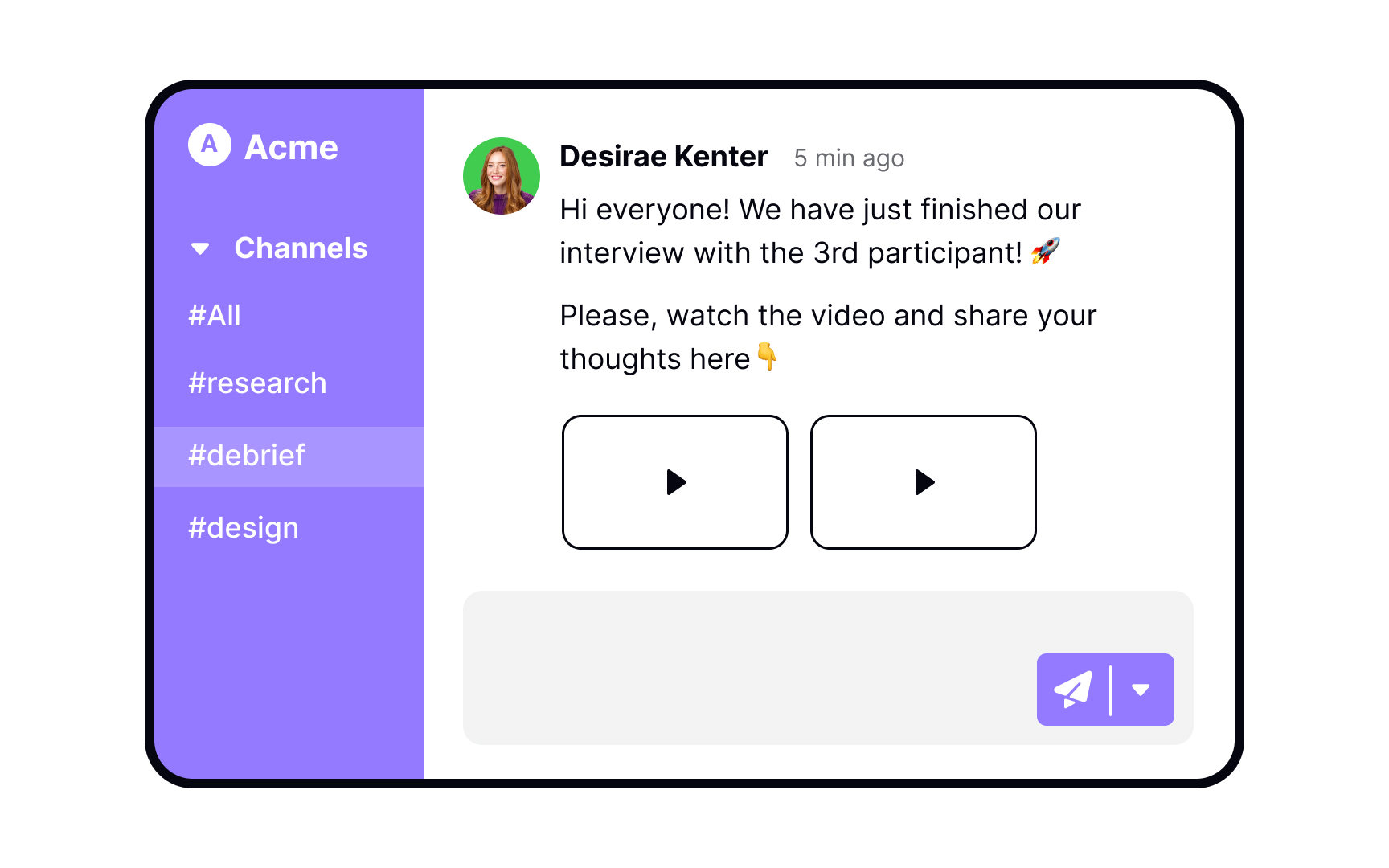Click the pointing down hand emoji
This screenshot has width=1389, height=868.
[767, 357]
